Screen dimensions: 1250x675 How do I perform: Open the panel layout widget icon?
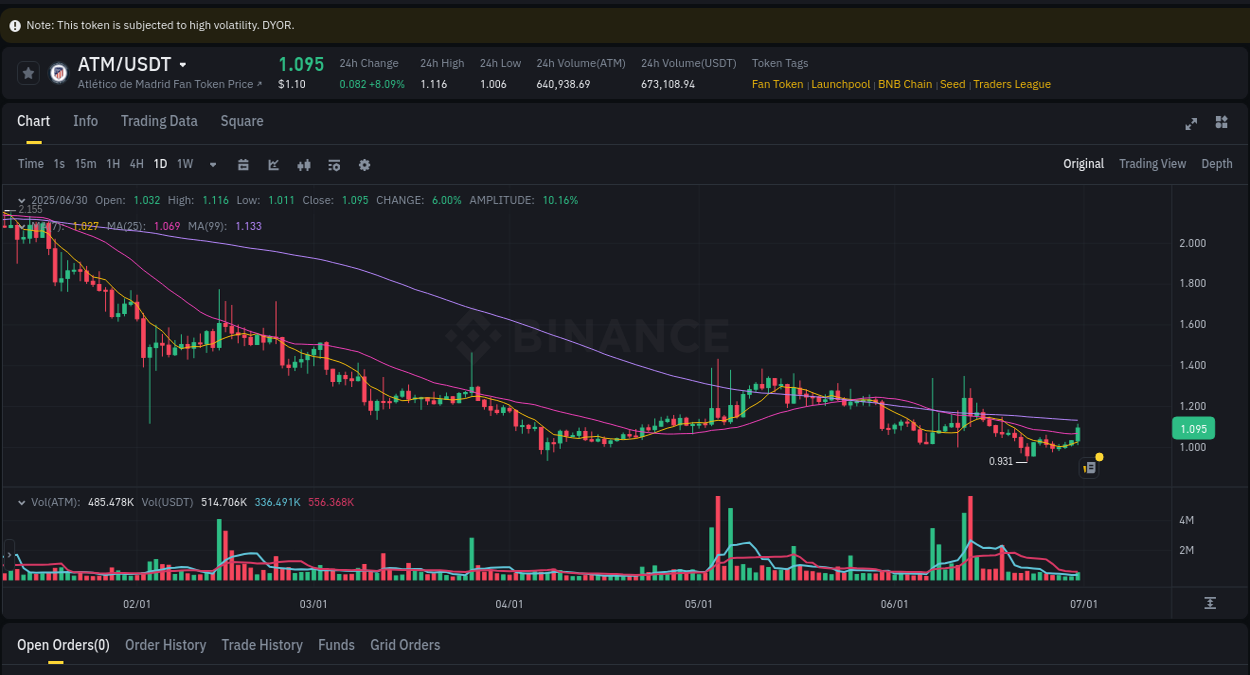(1221, 124)
